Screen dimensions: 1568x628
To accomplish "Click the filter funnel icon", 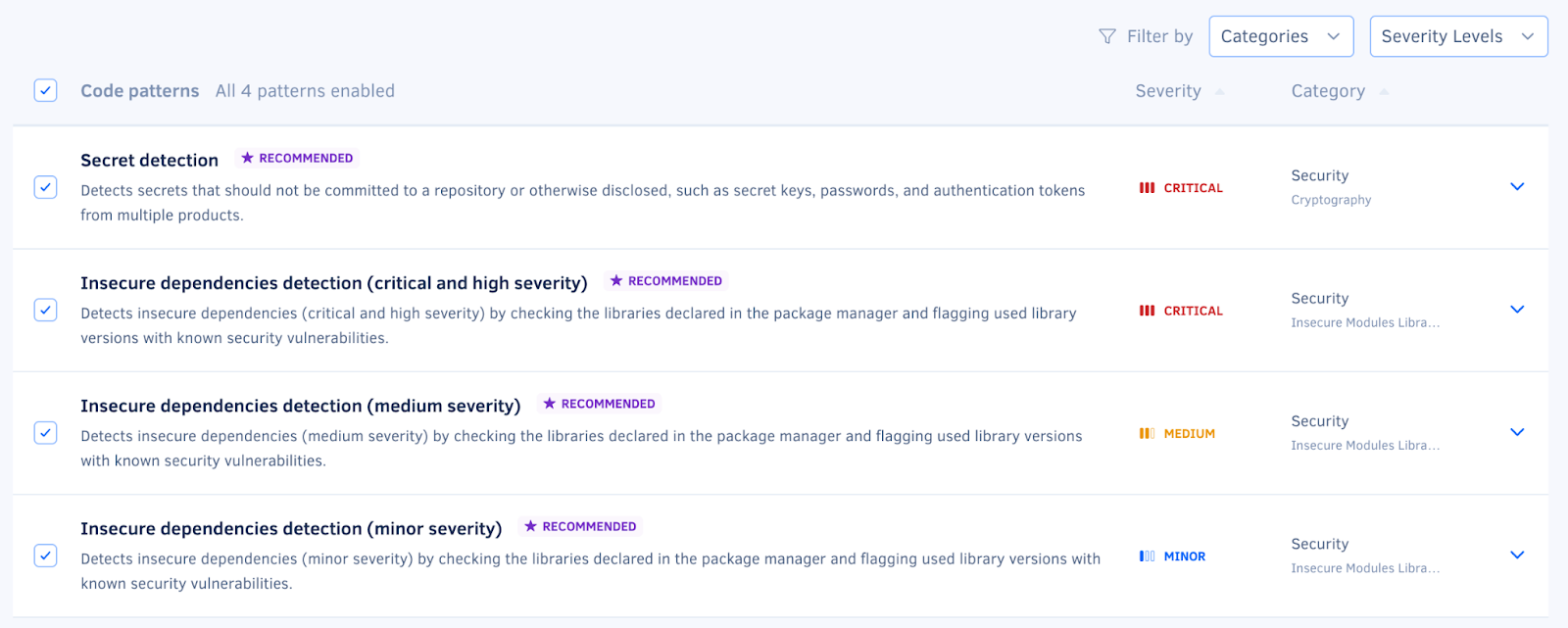I will 1107,36.
